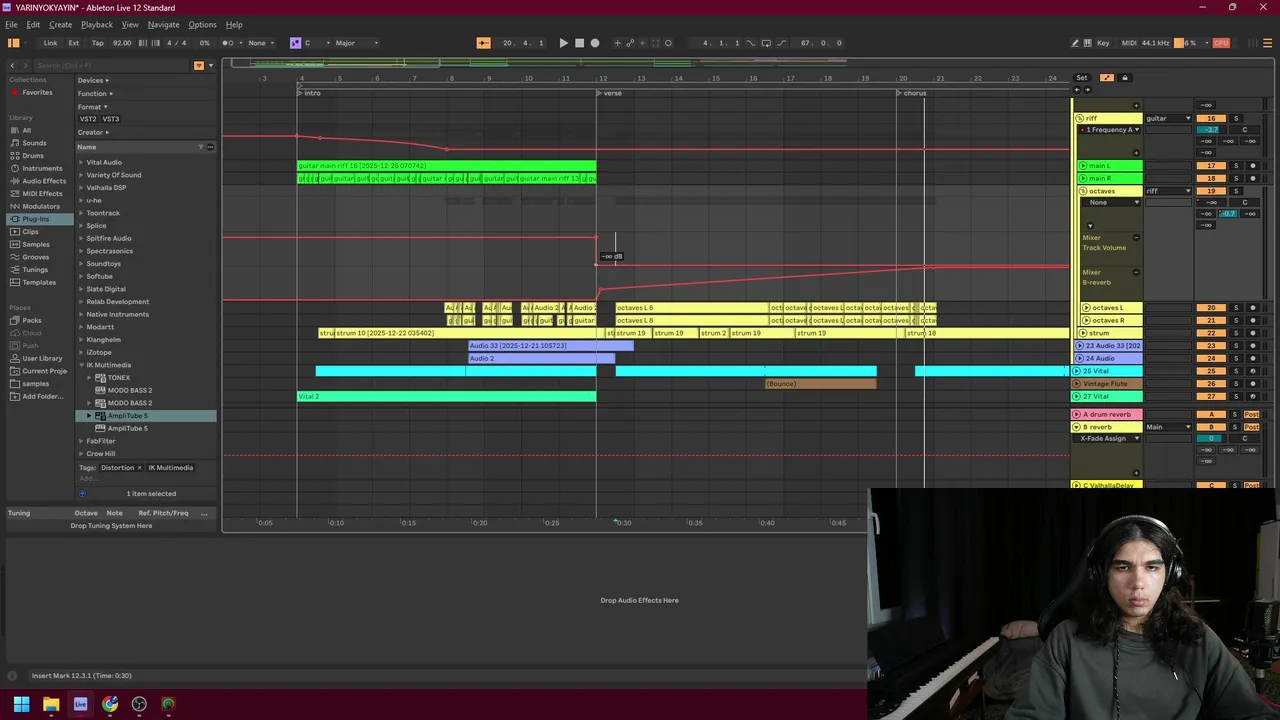Screen dimensions: 1280x720
Task: Select Instruments in browser library
Action: (x=42, y=168)
